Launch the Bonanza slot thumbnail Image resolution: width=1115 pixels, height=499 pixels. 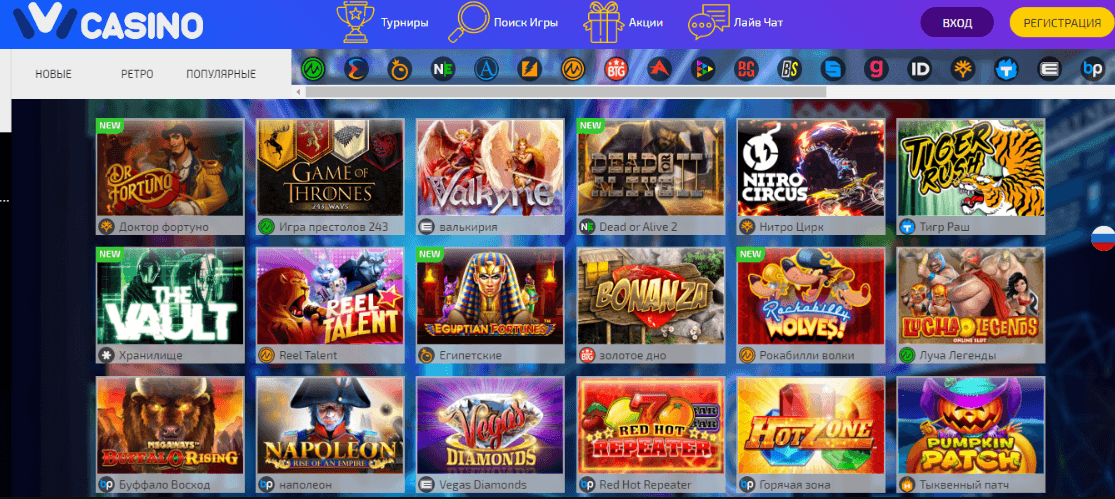(651, 296)
